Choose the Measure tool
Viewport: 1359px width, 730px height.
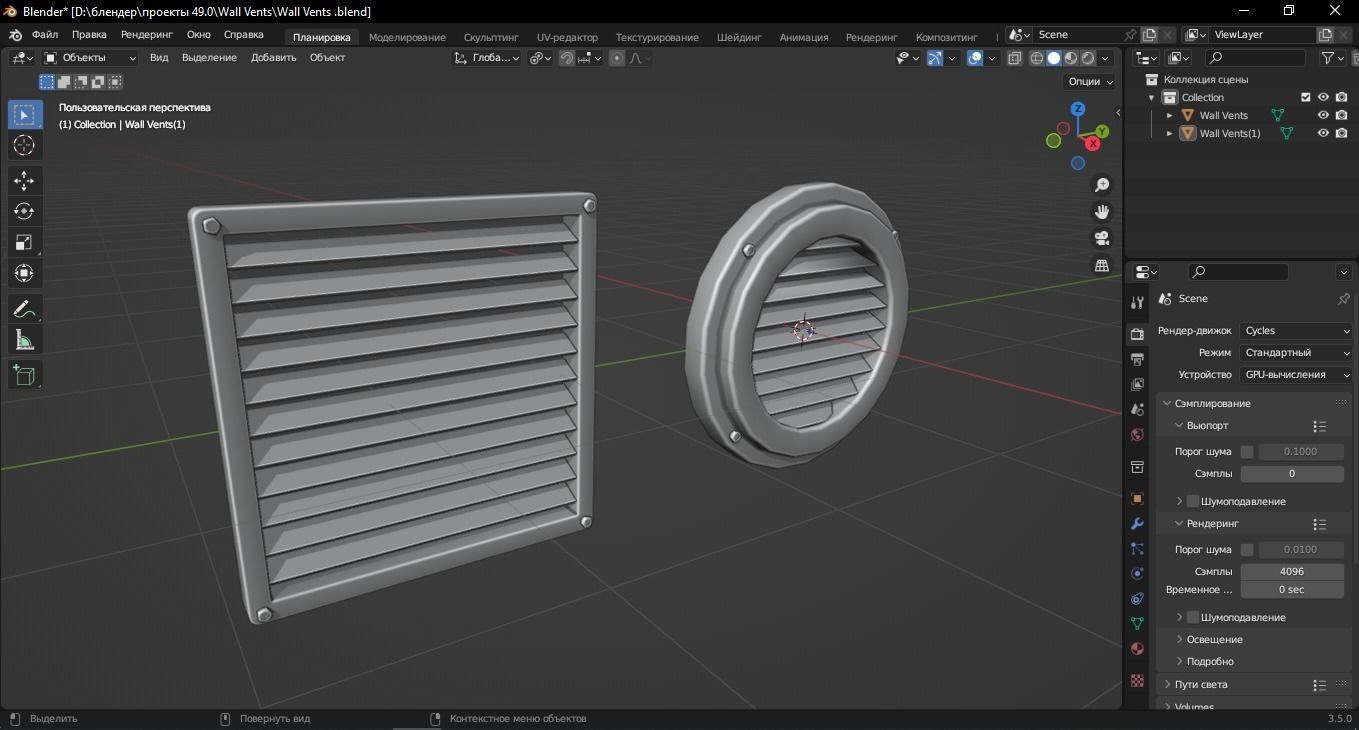23,339
